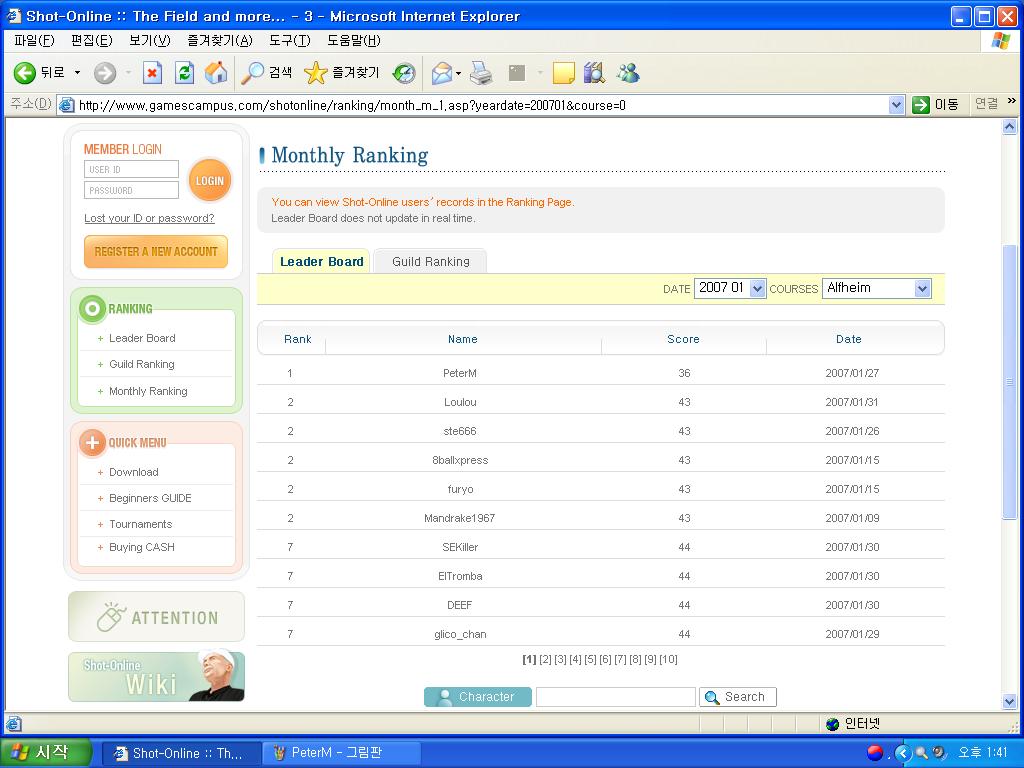Open the 도움말(H) menu
This screenshot has height=768, width=1024.
coord(353,40)
